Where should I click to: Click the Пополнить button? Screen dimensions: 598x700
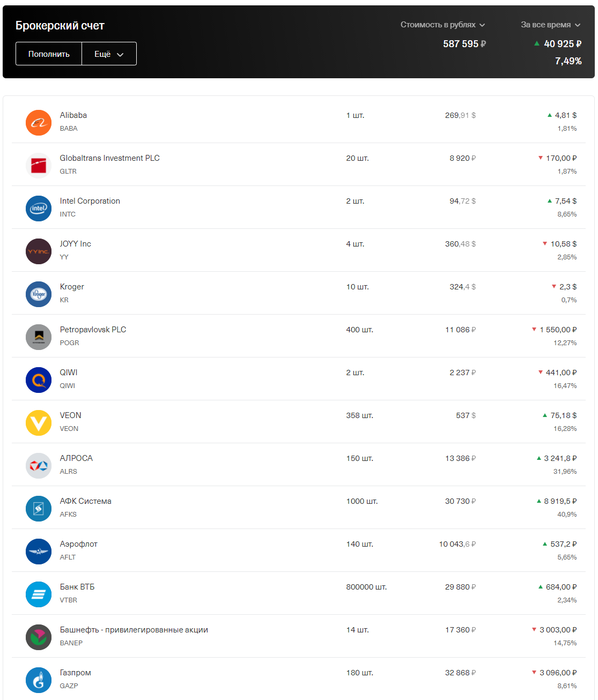[x=49, y=54]
